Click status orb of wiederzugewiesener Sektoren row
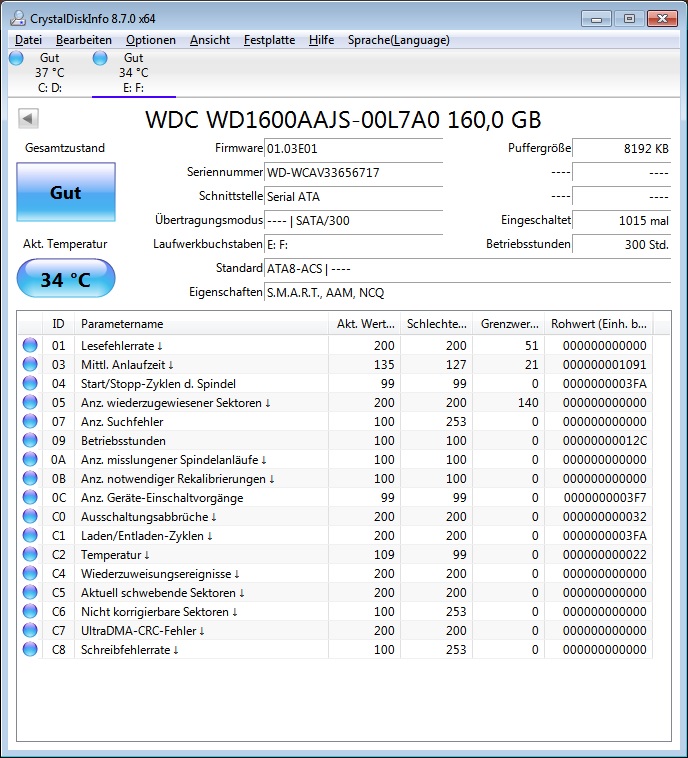Screen dimensions: 688x758 (30, 402)
